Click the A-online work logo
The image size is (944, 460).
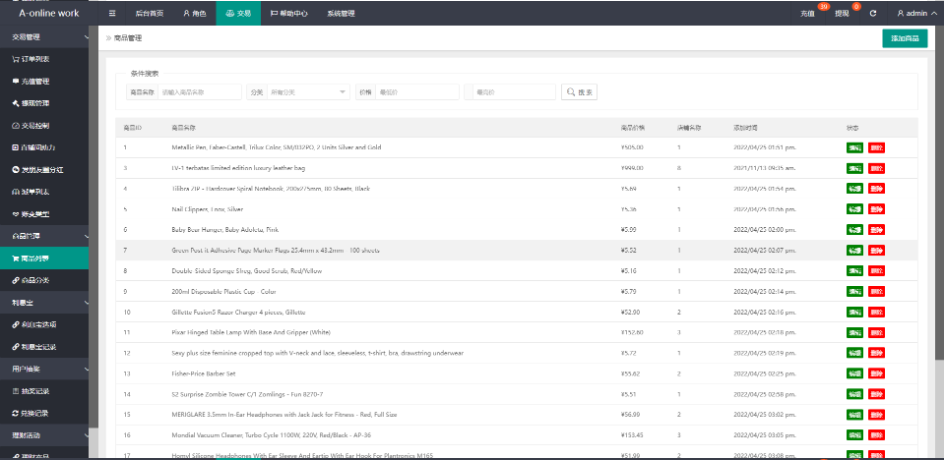click(x=49, y=13)
